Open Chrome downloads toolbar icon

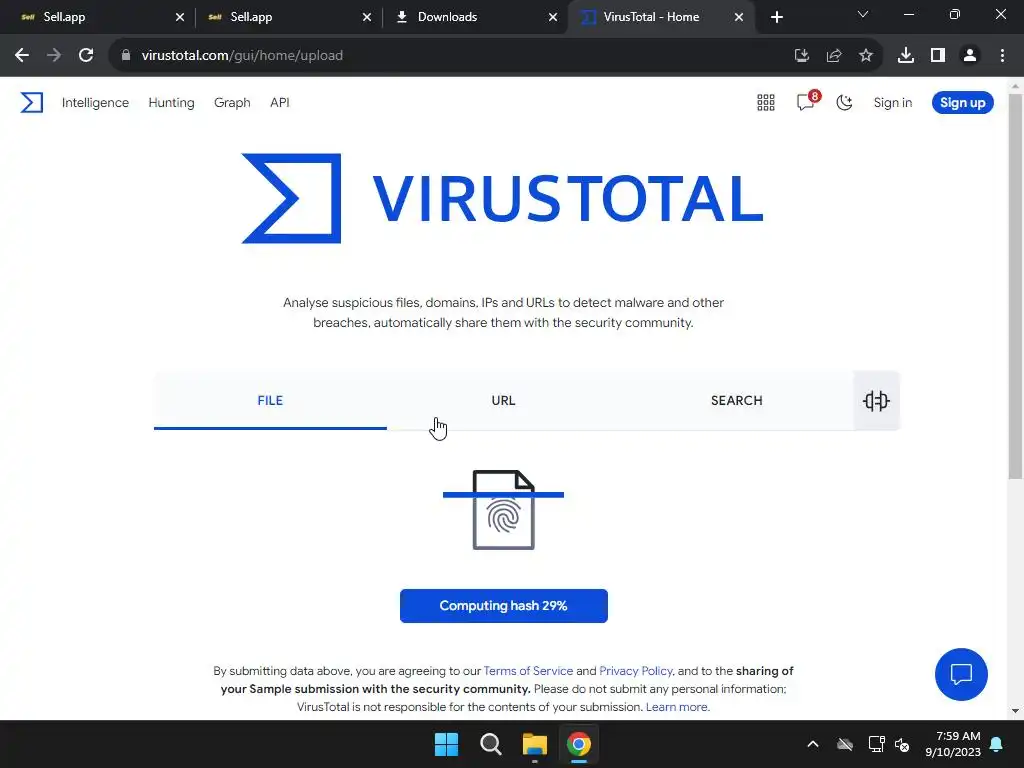coord(906,56)
